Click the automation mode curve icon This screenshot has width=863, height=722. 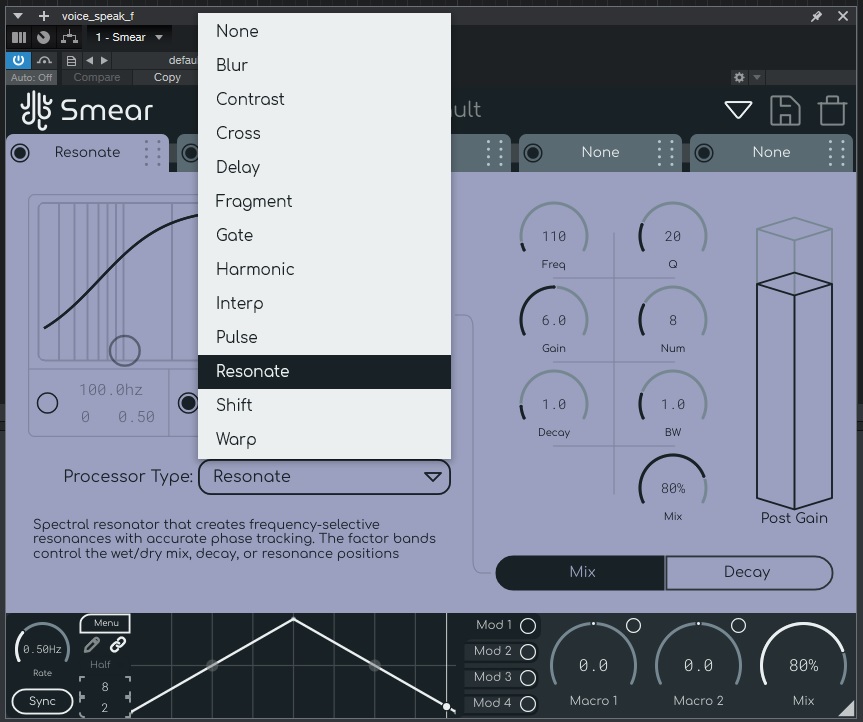click(45, 60)
